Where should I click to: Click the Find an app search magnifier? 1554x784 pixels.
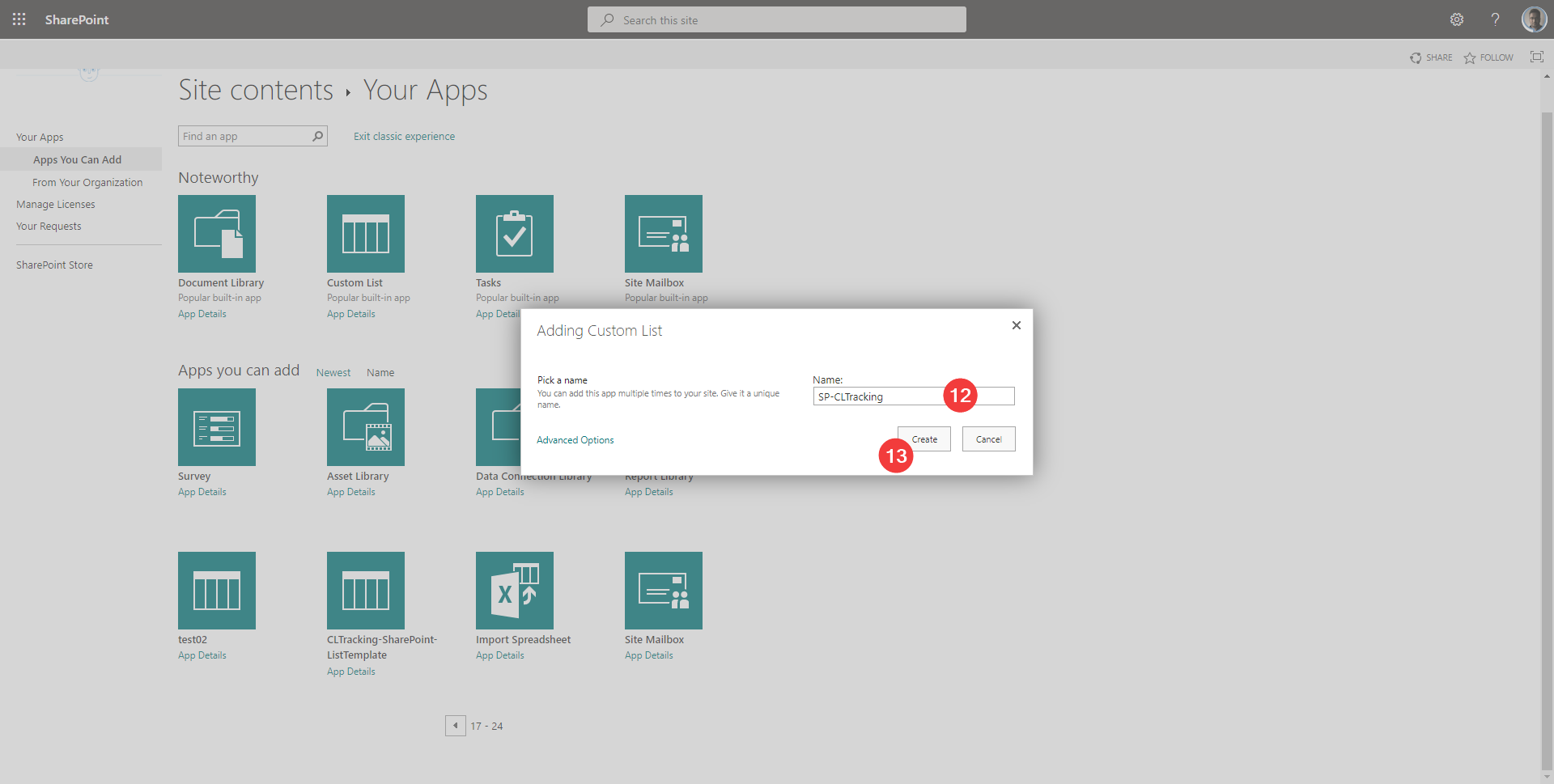coord(318,136)
